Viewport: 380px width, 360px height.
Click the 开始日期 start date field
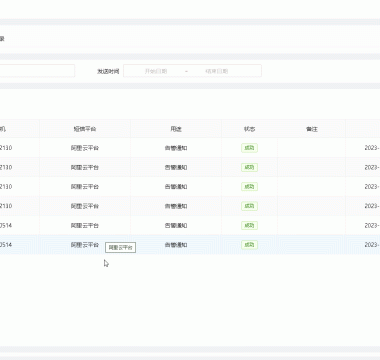156,71
